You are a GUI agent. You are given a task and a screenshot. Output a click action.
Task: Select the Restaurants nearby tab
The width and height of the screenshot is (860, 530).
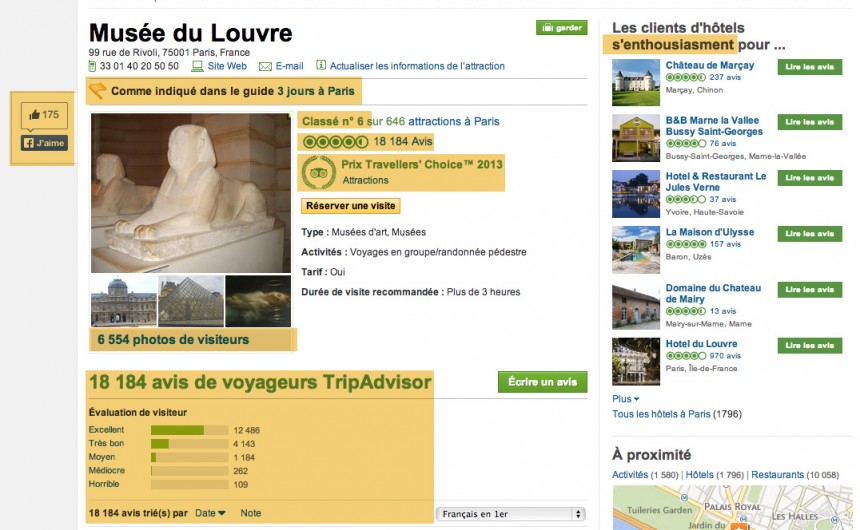click(777, 475)
